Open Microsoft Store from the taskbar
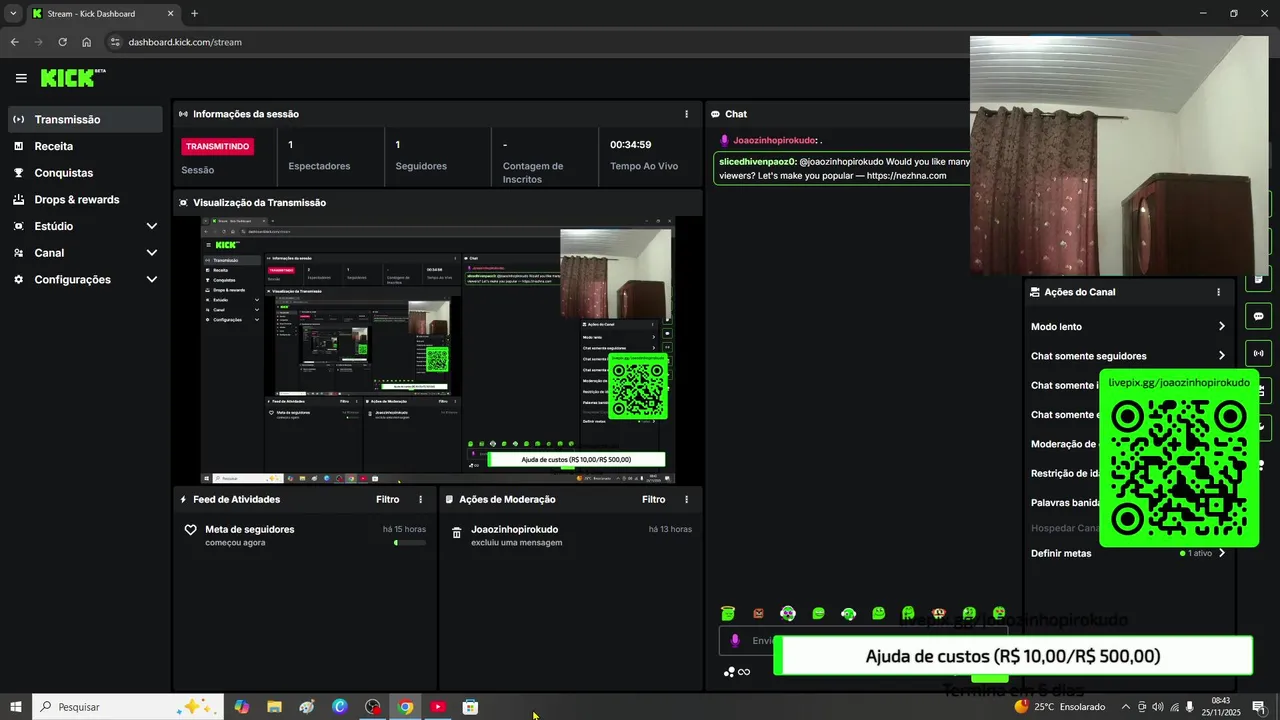Image resolution: width=1280 pixels, height=720 pixels. 470,707
